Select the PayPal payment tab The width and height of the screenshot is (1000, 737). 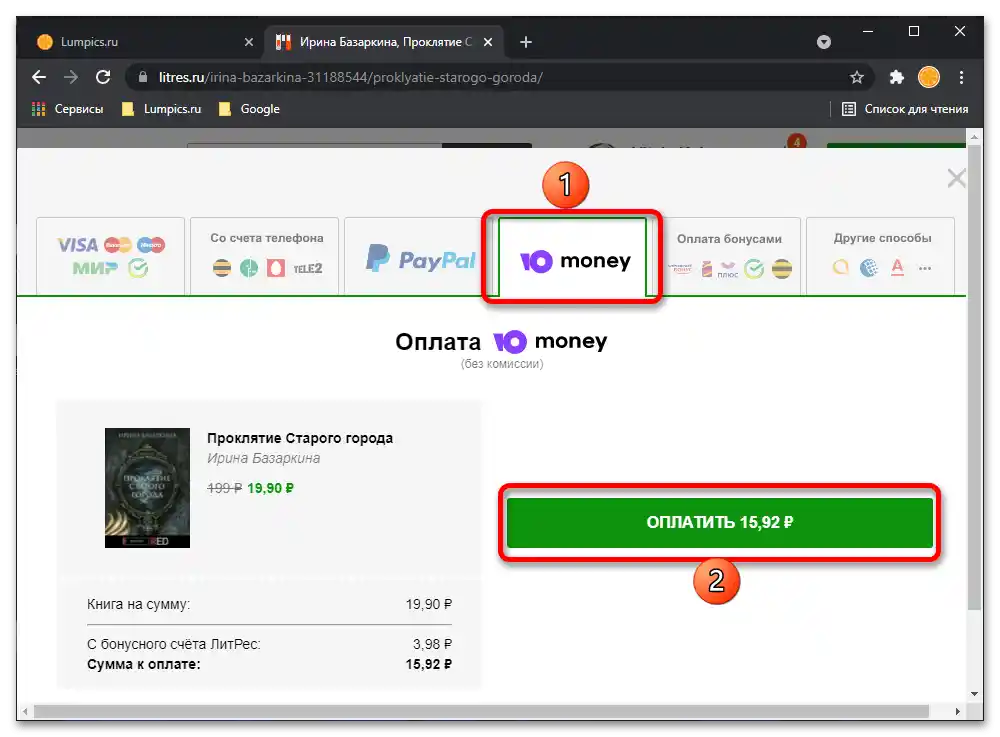pyautogui.click(x=418, y=256)
